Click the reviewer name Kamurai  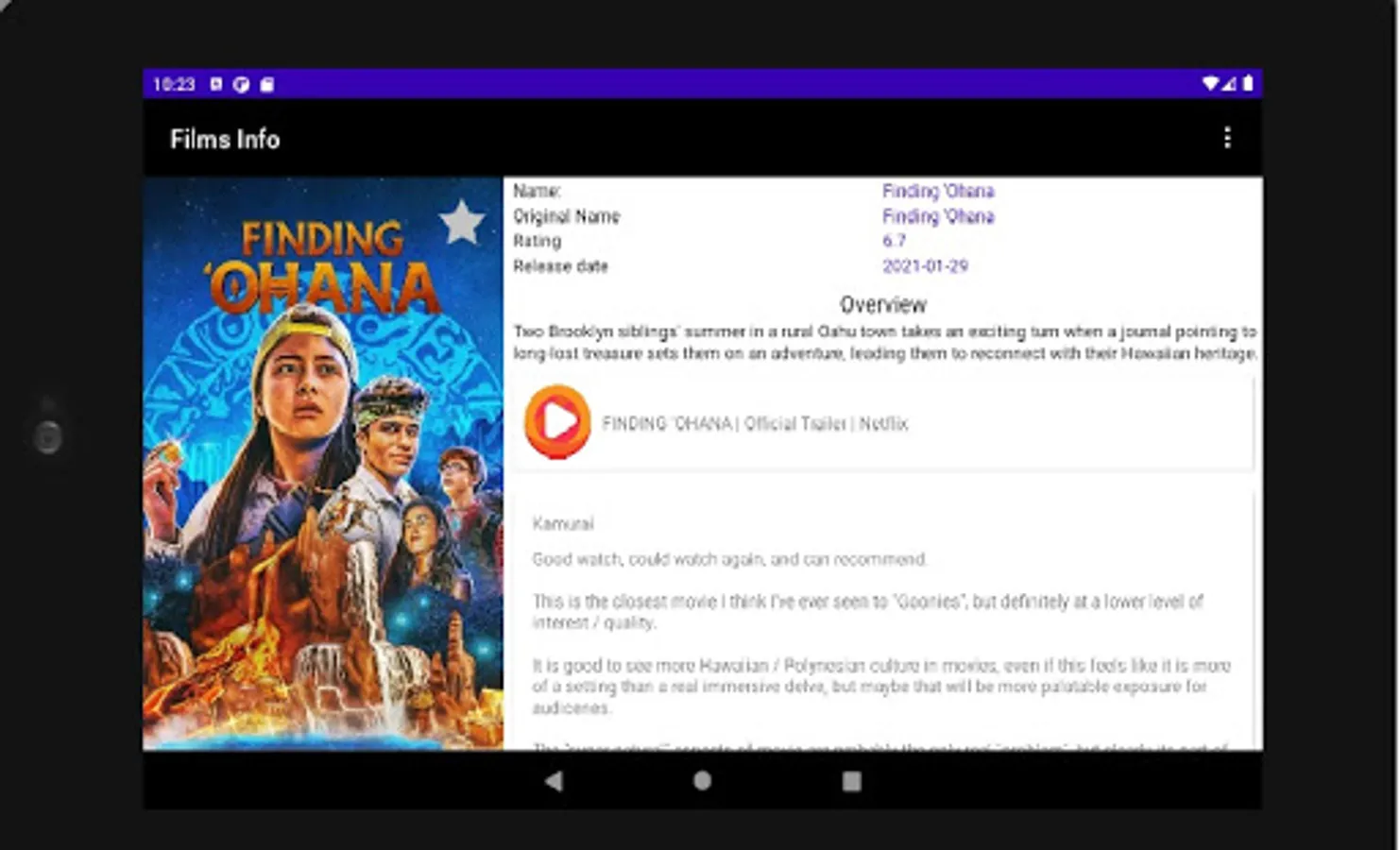[563, 523]
